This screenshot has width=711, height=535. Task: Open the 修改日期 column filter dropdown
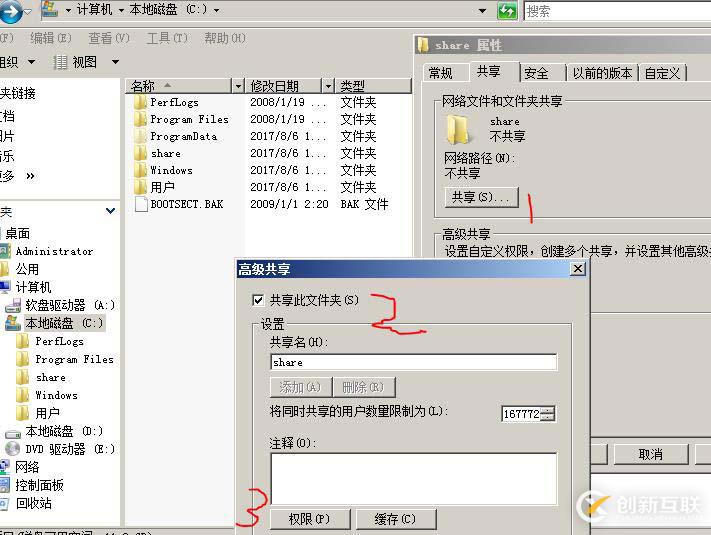point(328,85)
